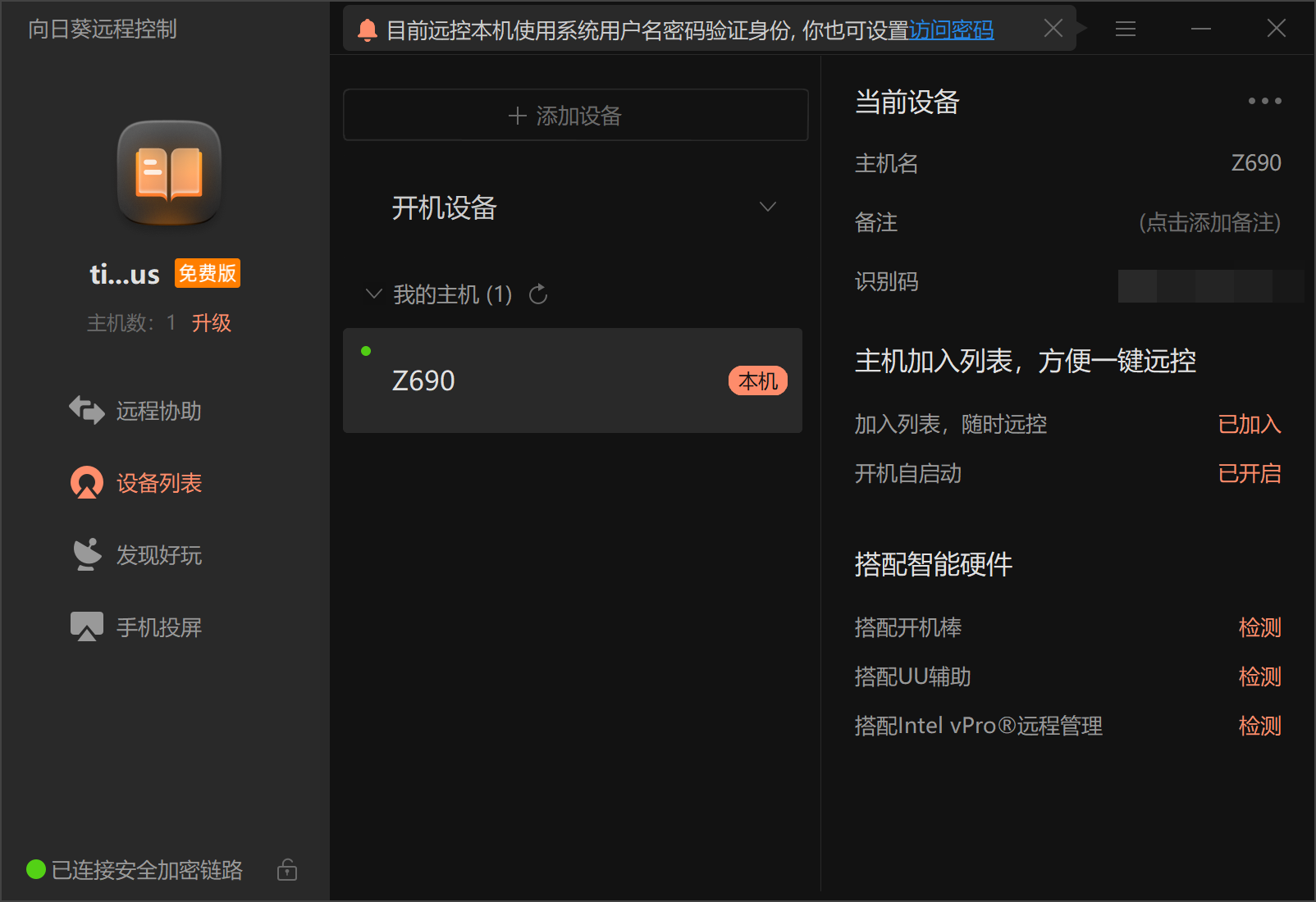Open the 远程协助 menu item
The height and width of the screenshot is (902, 1316).
[135, 410]
